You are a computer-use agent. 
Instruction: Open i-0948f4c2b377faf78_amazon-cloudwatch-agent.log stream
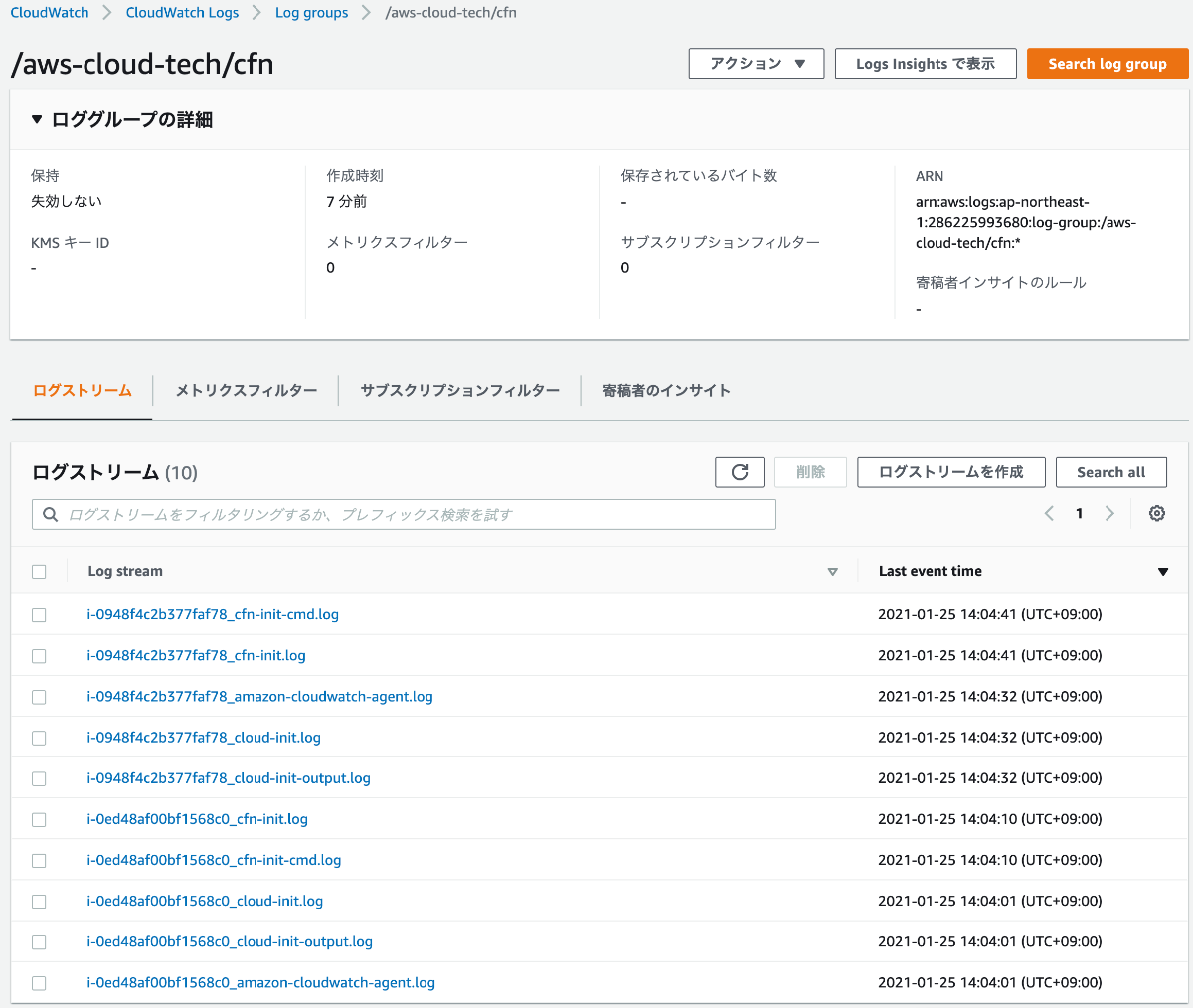click(259, 696)
